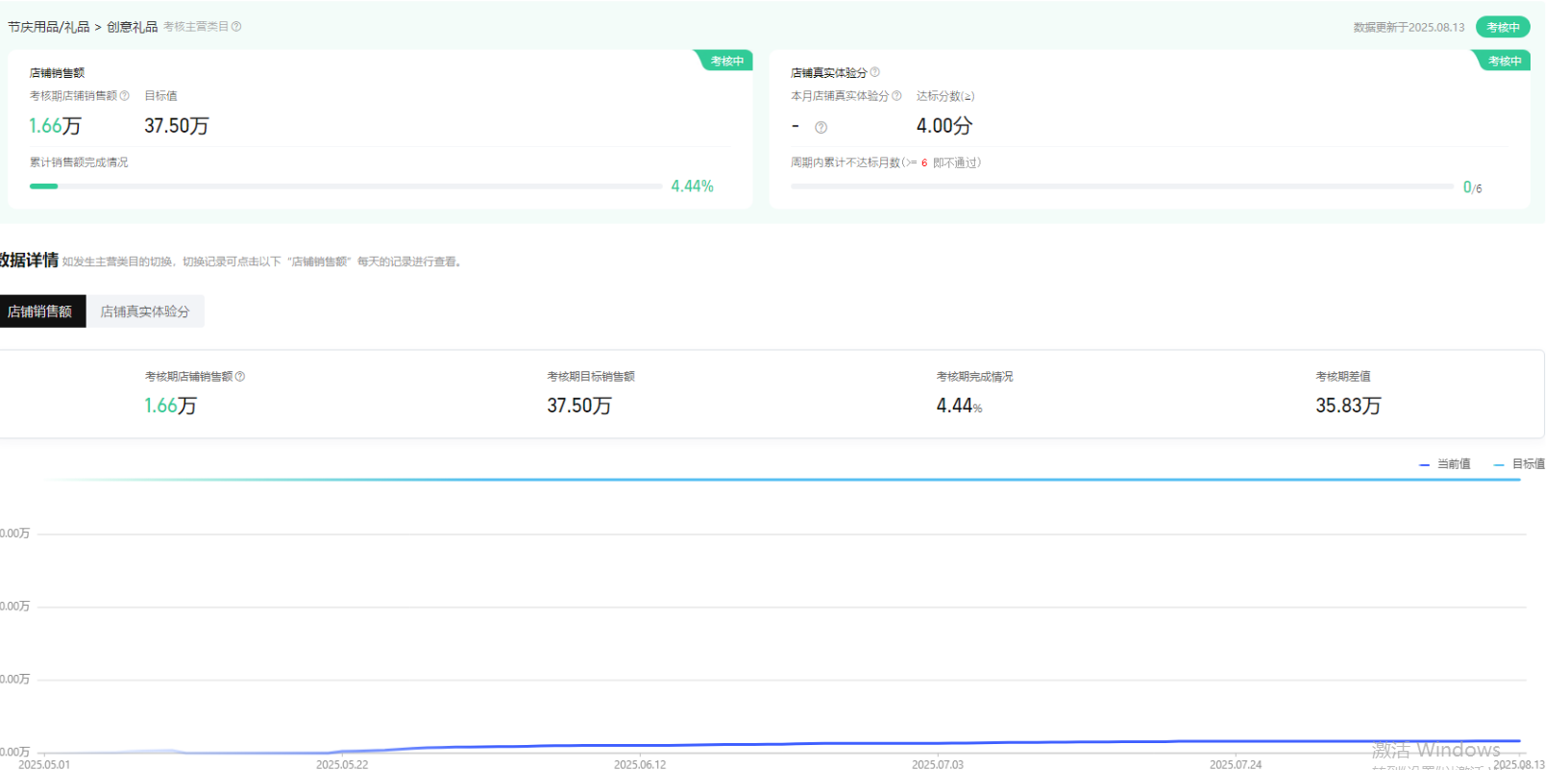Click help icon next to top 考核期店铺销售额 label

click(124, 96)
